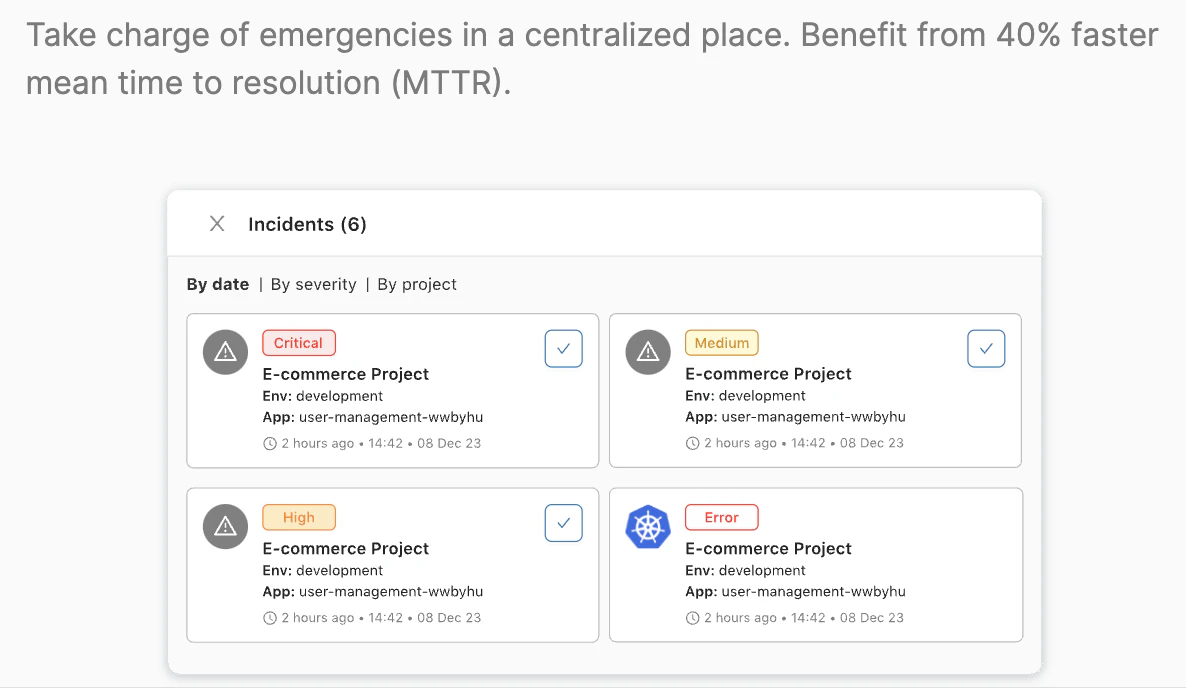Click the warning icon on Critical incident
1186x688 pixels.
pos(225,352)
